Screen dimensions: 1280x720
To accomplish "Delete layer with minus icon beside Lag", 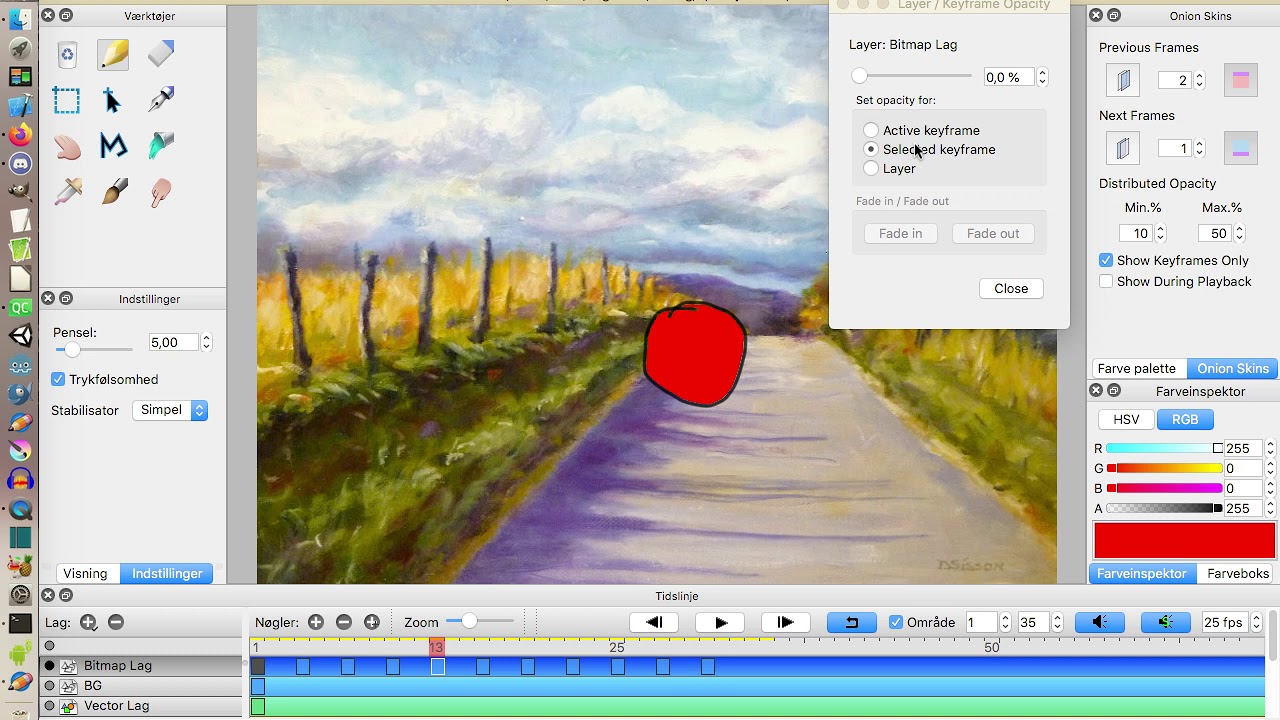I will click(x=116, y=622).
